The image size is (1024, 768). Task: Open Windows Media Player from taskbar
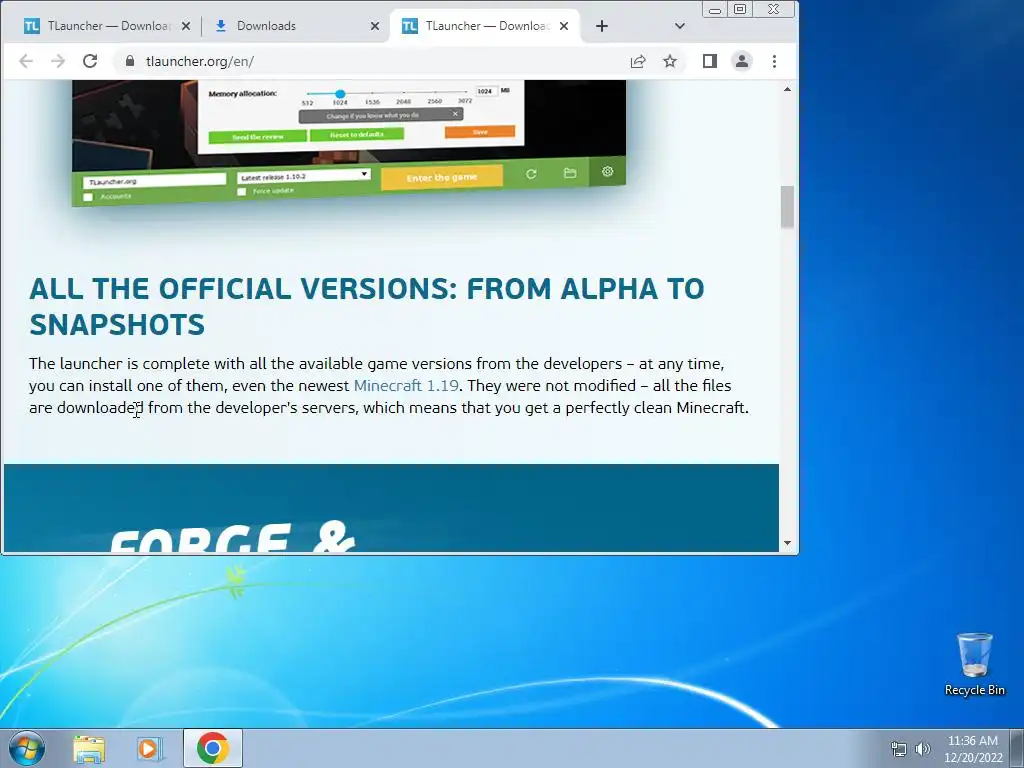[149, 748]
